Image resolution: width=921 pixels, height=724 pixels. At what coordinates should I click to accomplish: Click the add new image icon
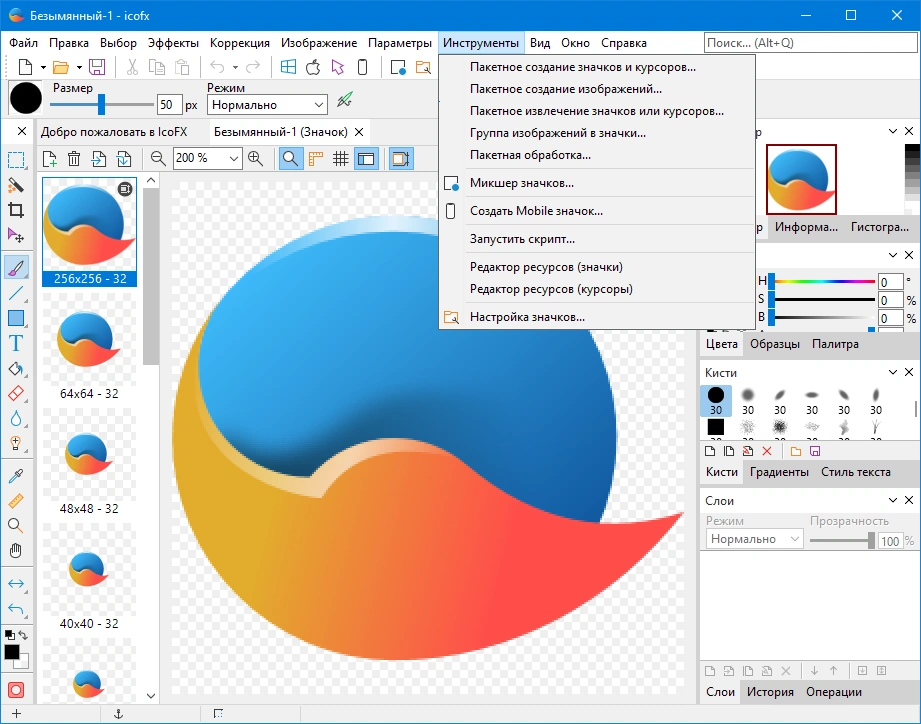(x=49, y=159)
